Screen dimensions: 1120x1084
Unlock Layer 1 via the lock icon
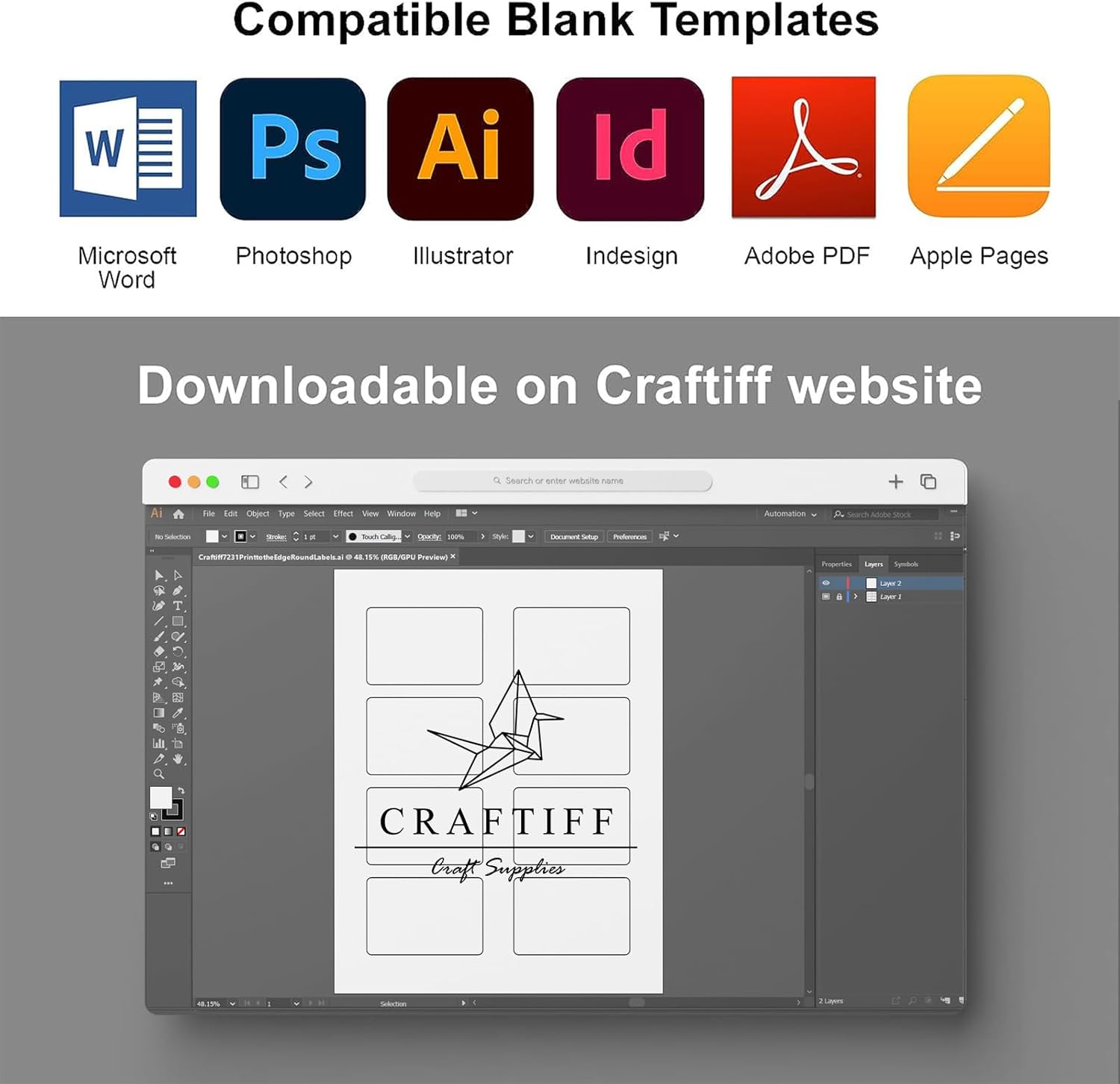click(839, 596)
